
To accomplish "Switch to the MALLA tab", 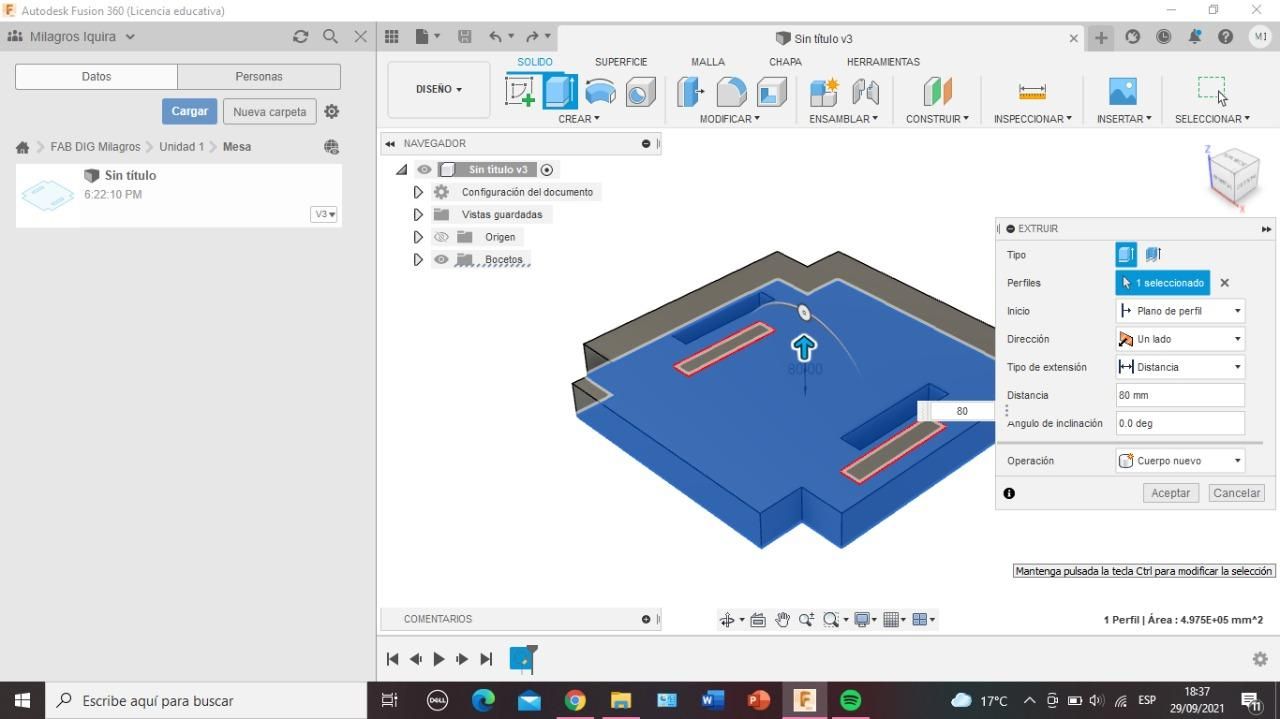I will 707,62.
